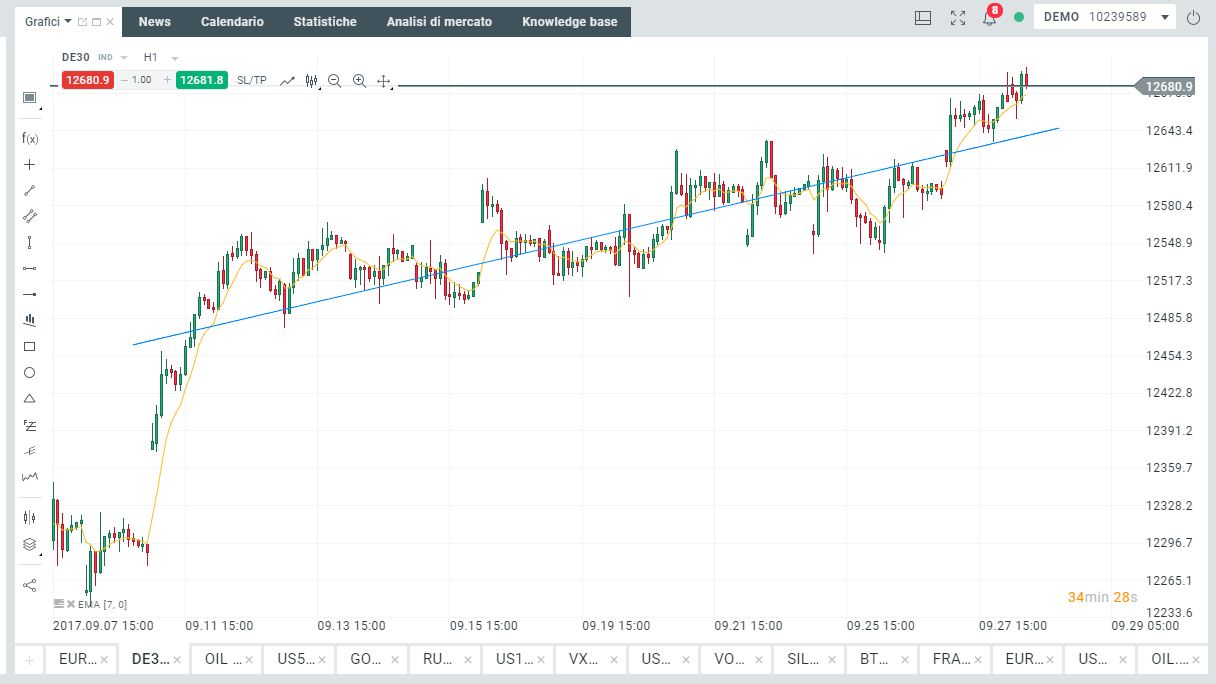Screen dimensions: 1216x684
Task: Switch to the Calendario tab
Action: click(232, 21)
